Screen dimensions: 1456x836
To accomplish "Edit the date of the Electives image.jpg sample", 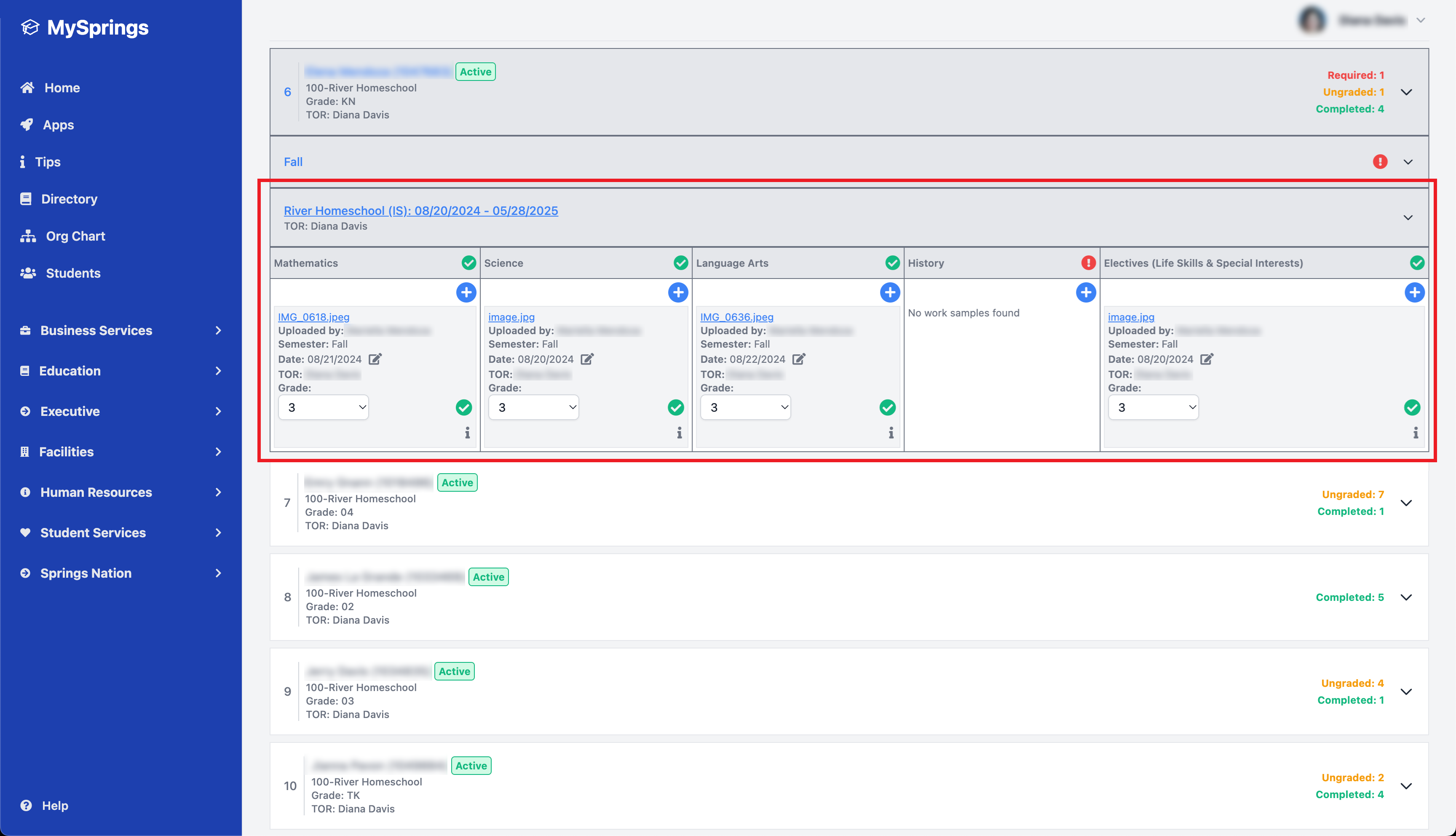I will (1206, 359).
